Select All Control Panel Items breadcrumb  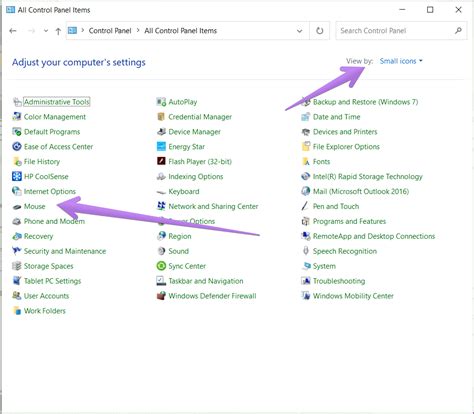coord(180,31)
